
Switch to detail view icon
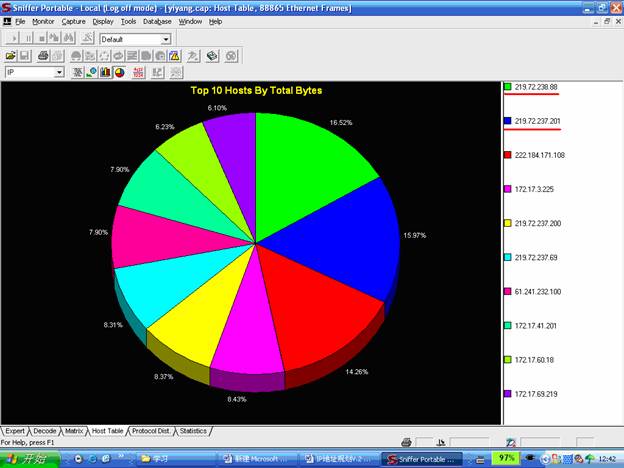coord(92,72)
